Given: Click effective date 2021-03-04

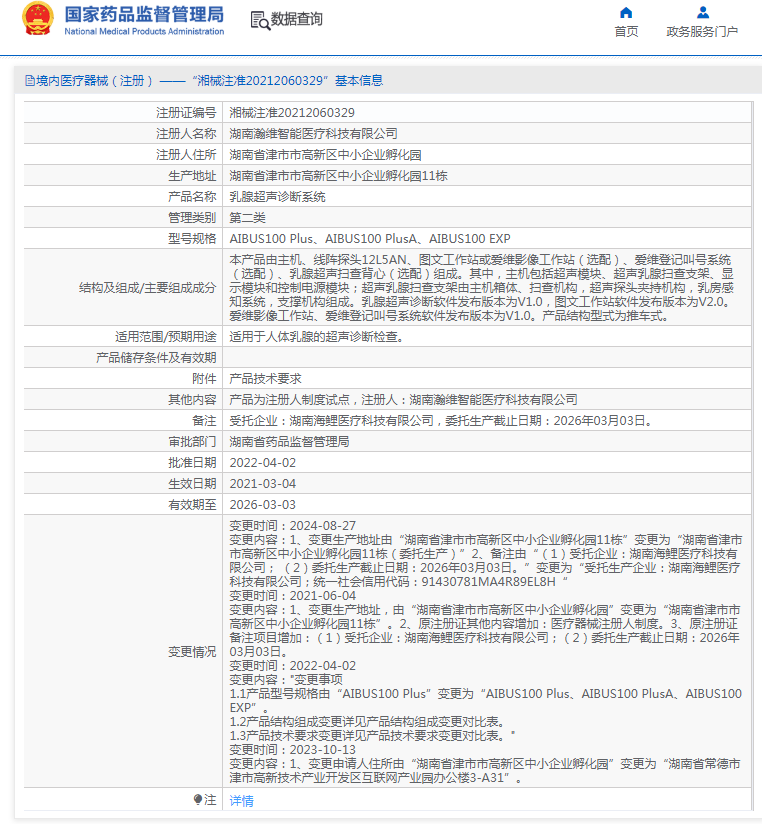Looking at the screenshot, I should [263, 483].
